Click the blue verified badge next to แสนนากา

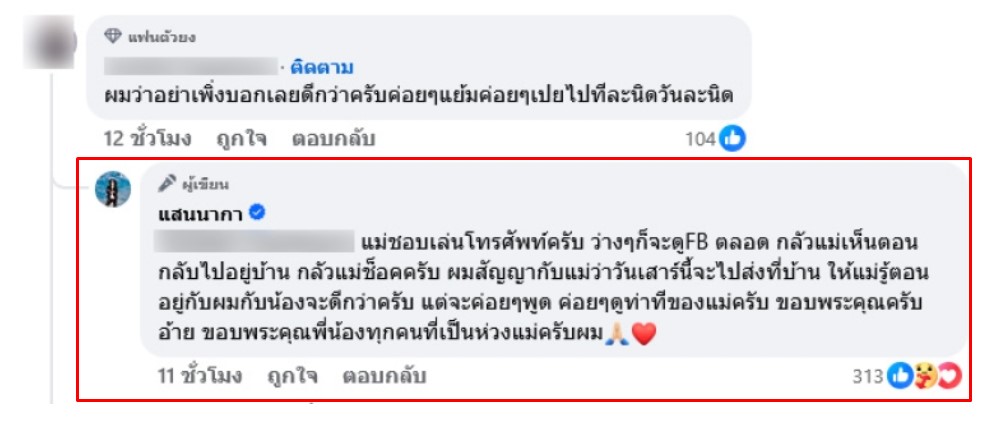(x=257, y=214)
